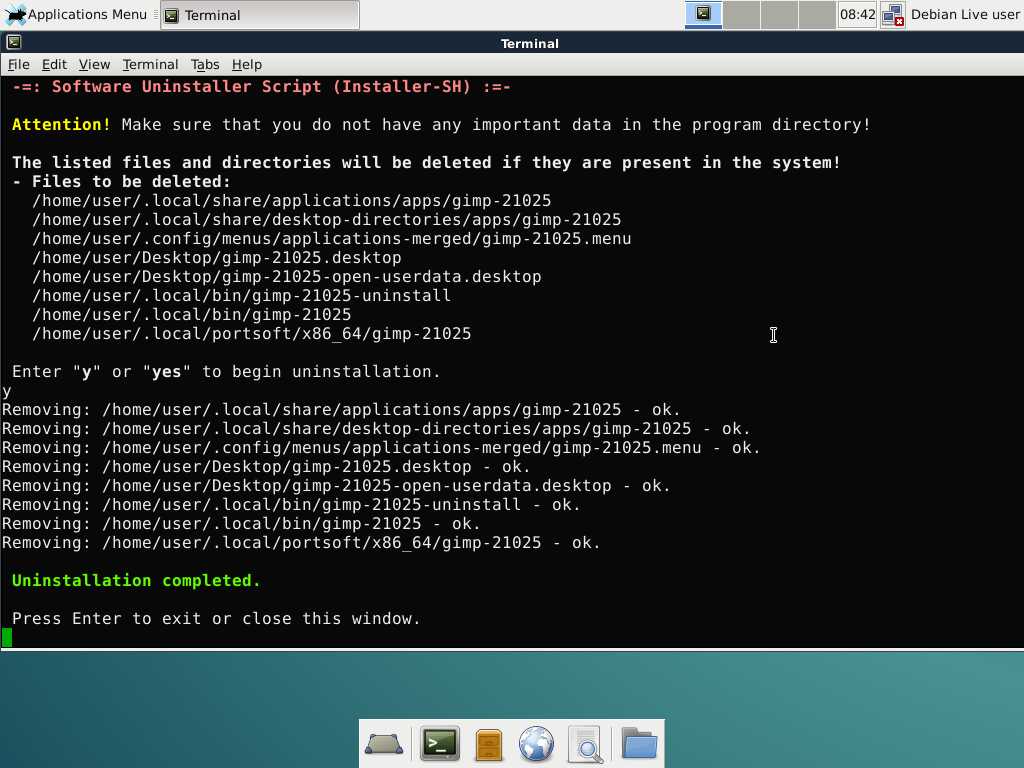Click /home/user/.local/portsoft/x86_64/gimp-21025 in file list
Screen dimensions: 1024x768
(x=251, y=334)
